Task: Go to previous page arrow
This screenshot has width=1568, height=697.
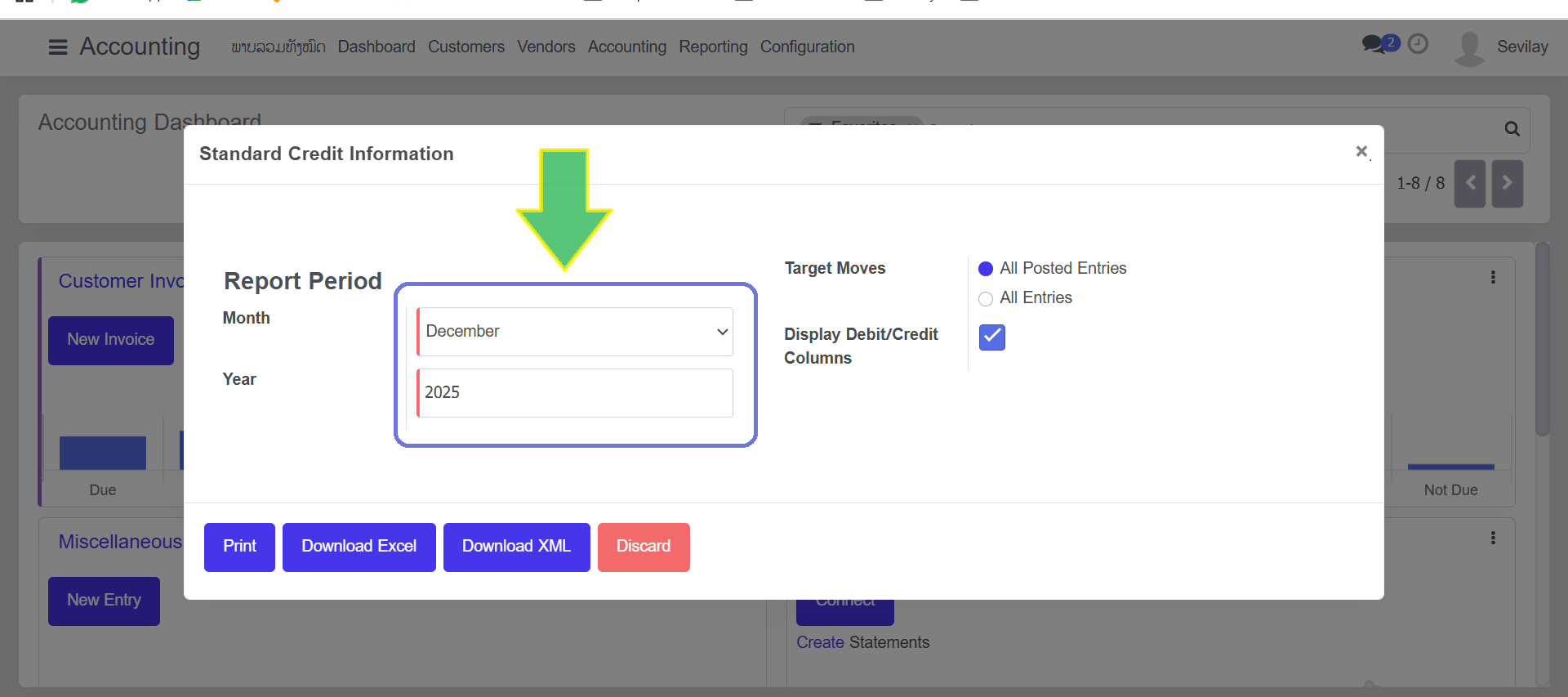Action: 1469,184
